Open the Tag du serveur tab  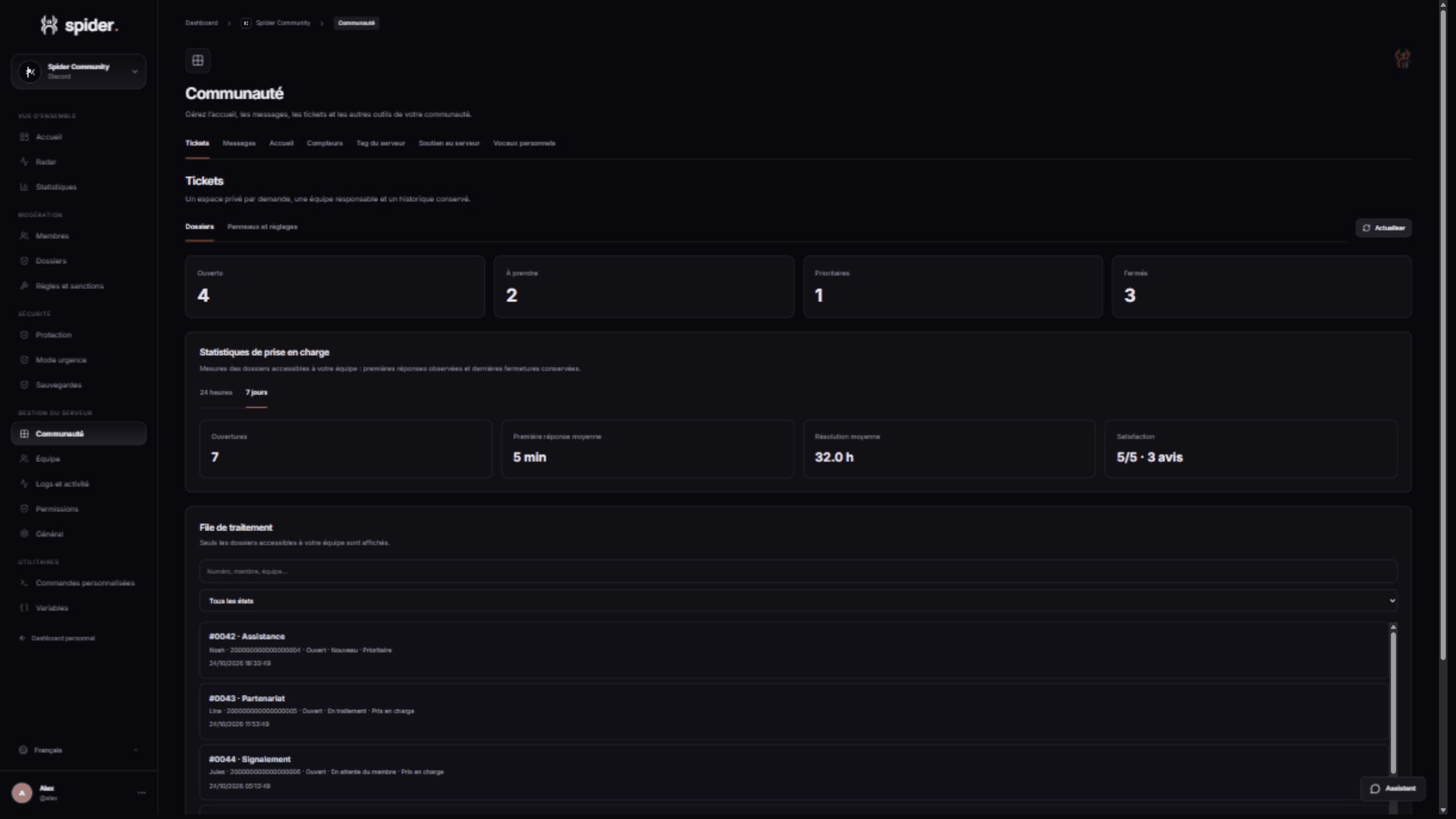pyautogui.click(x=380, y=143)
